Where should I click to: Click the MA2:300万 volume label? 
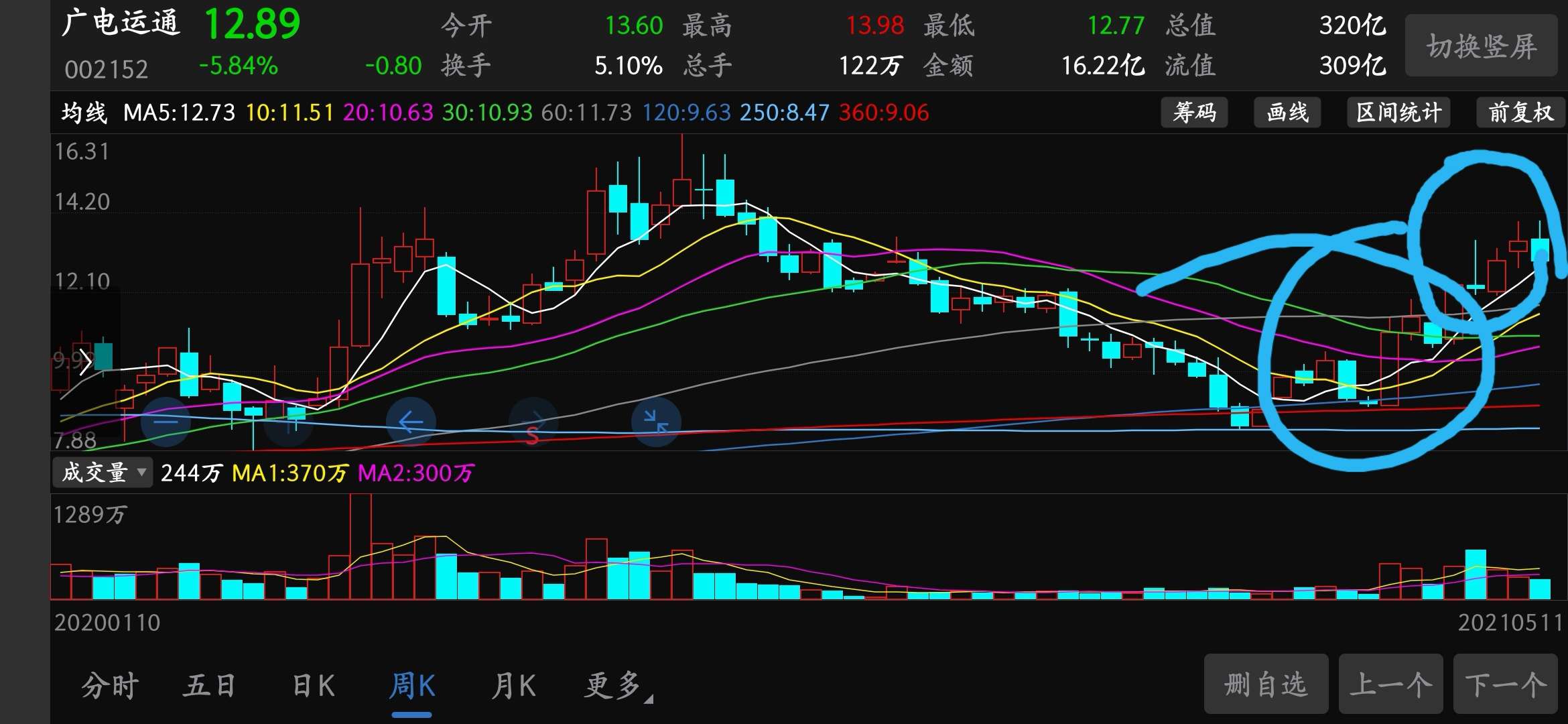[x=415, y=473]
